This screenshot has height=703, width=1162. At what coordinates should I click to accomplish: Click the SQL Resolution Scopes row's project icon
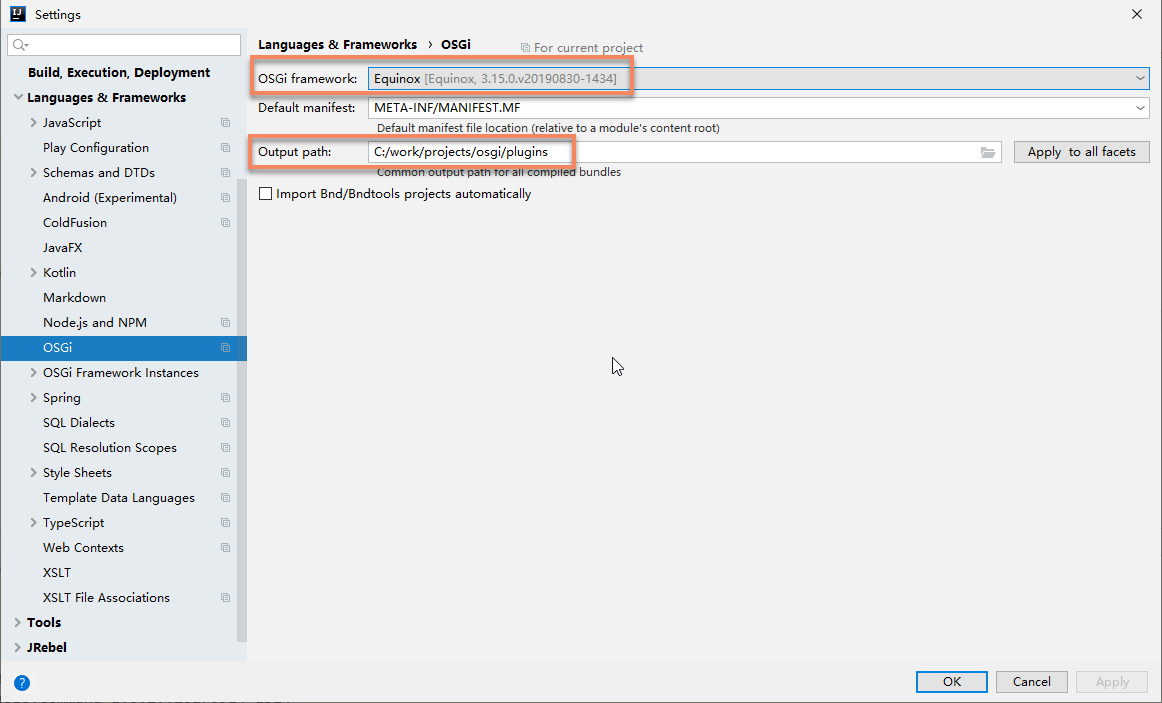225,448
